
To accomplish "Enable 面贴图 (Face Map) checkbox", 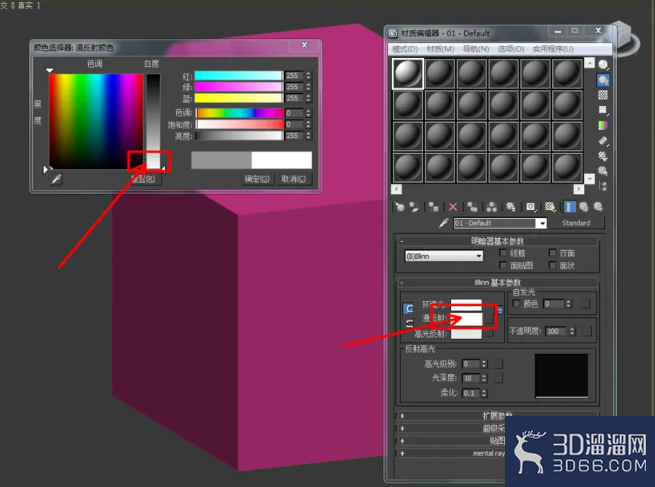I will 503,265.
